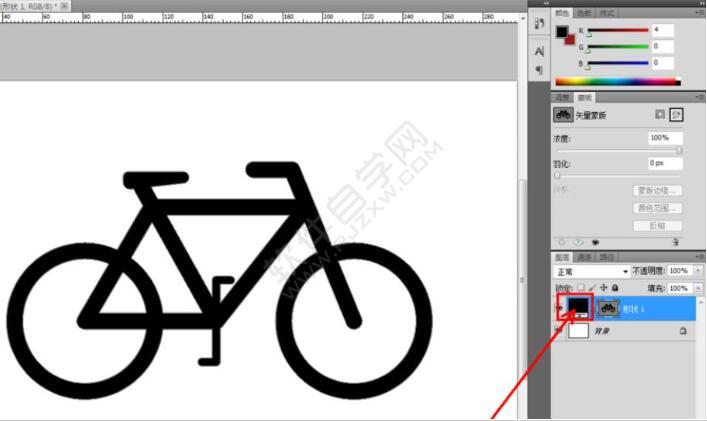707x421 pixels.
Task: Open the Character panel icon
Action: pos(539,51)
